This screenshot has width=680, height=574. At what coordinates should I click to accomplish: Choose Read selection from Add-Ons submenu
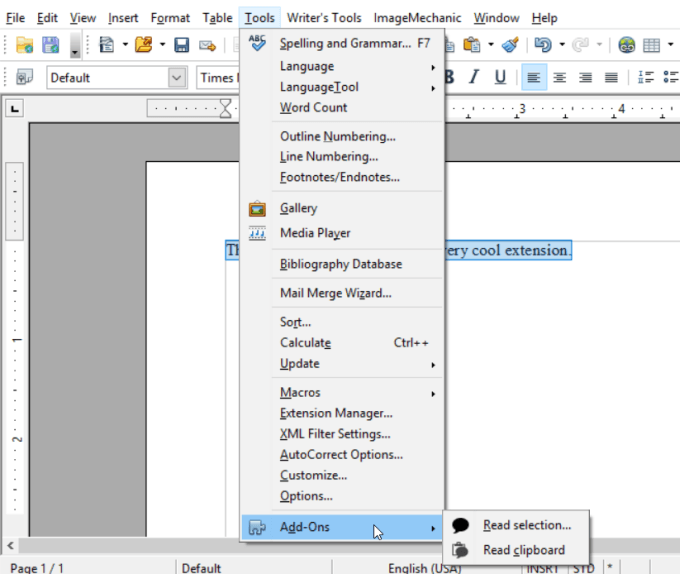click(527, 525)
